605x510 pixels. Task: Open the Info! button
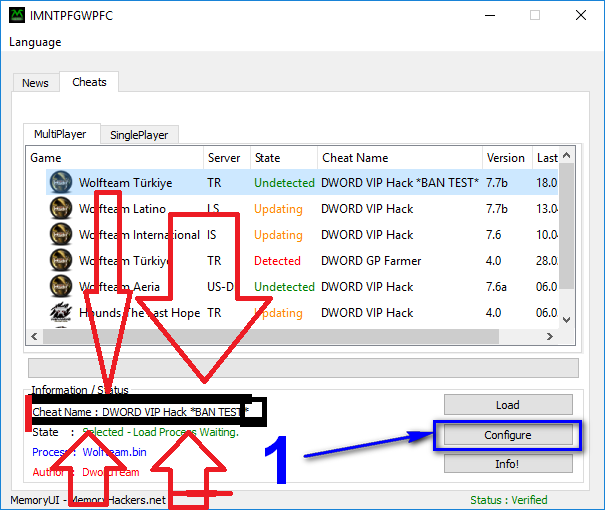click(x=508, y=463)
